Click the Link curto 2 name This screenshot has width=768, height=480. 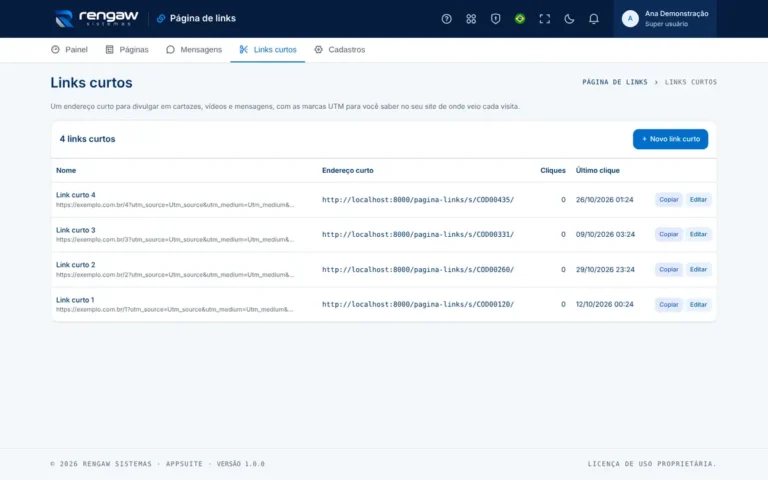pyautogui.click(x=75, y=264)
